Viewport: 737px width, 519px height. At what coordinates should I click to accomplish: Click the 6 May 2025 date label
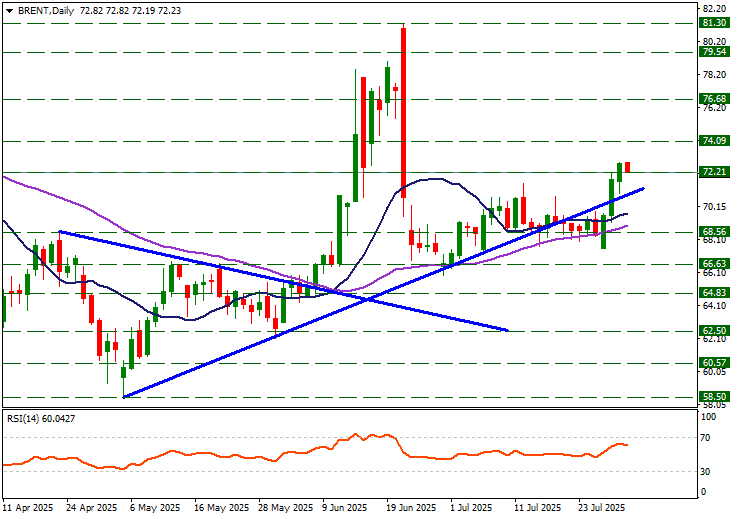(x=155, y=508)
